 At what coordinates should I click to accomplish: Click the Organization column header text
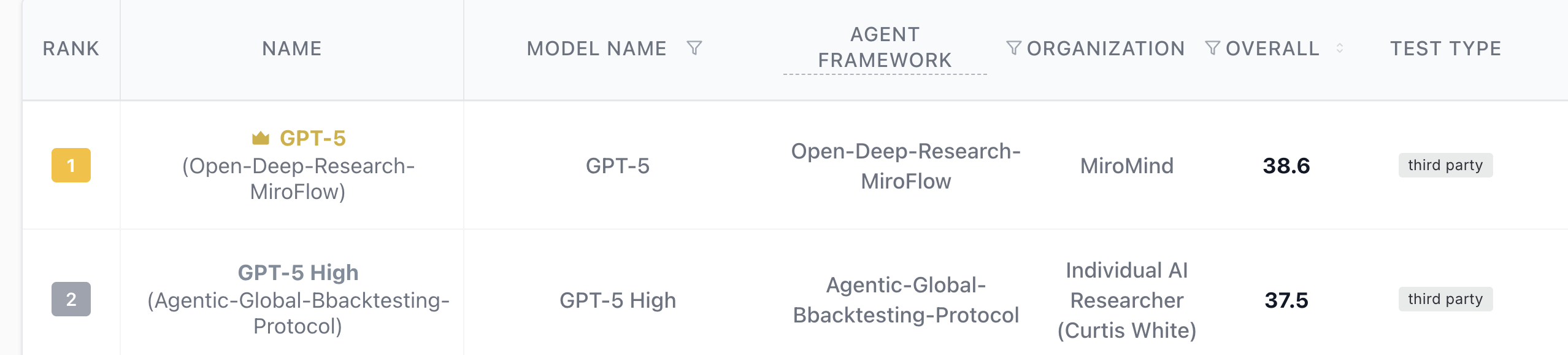[1105, 49]
